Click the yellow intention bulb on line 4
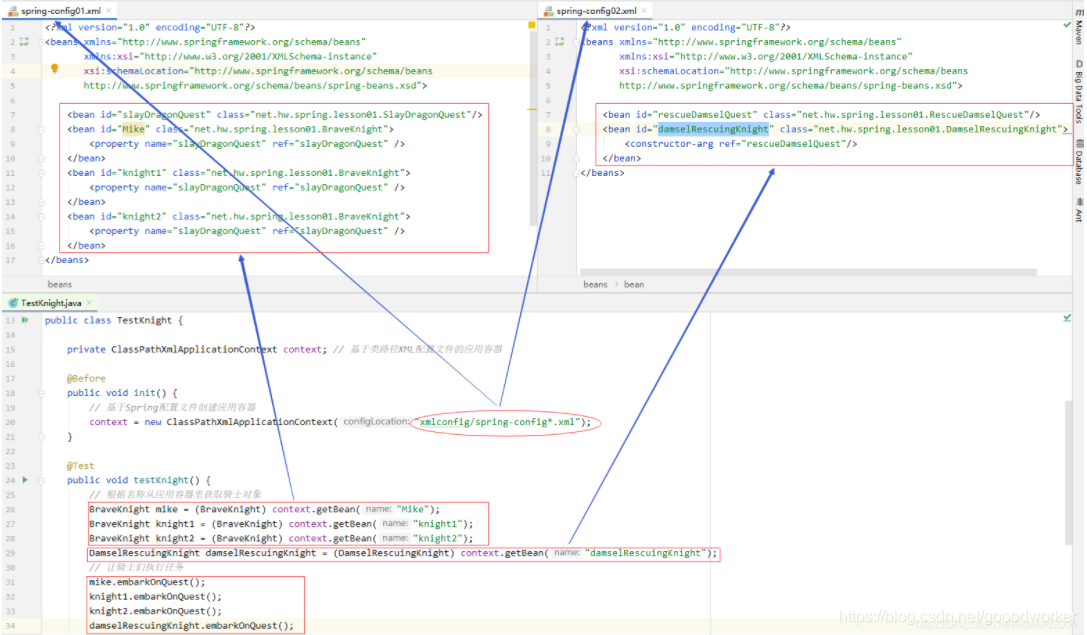Screen dimensions: 1087x635 tap(54, 69)
